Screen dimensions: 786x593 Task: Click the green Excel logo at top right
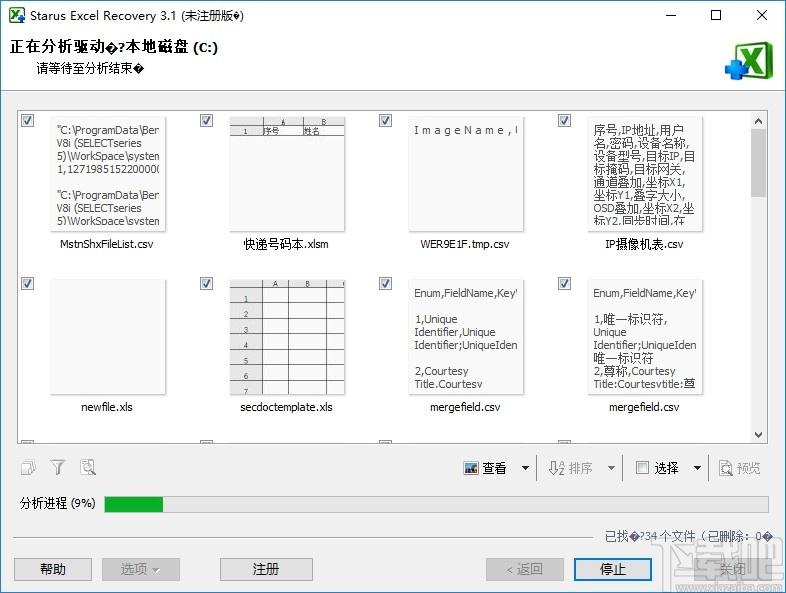(x=749, y=61)
